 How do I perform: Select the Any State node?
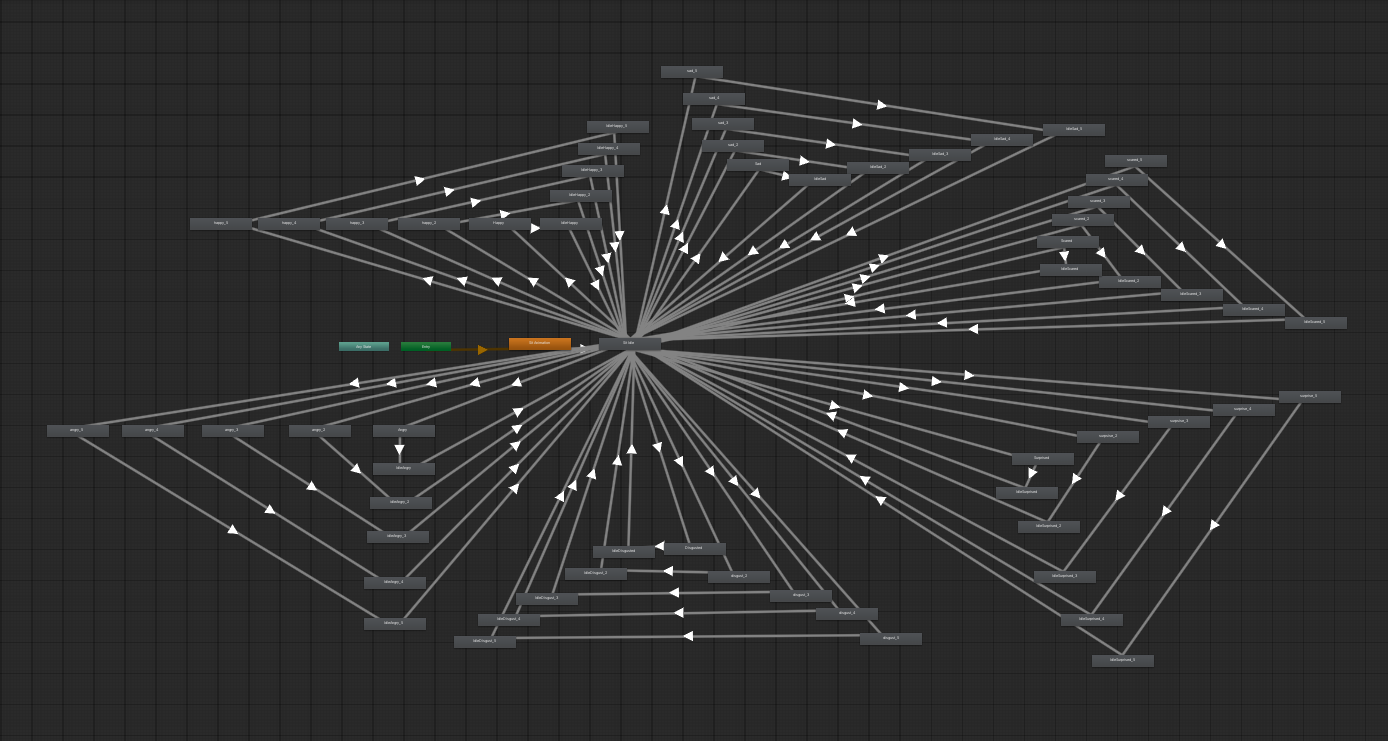point(364,347)
